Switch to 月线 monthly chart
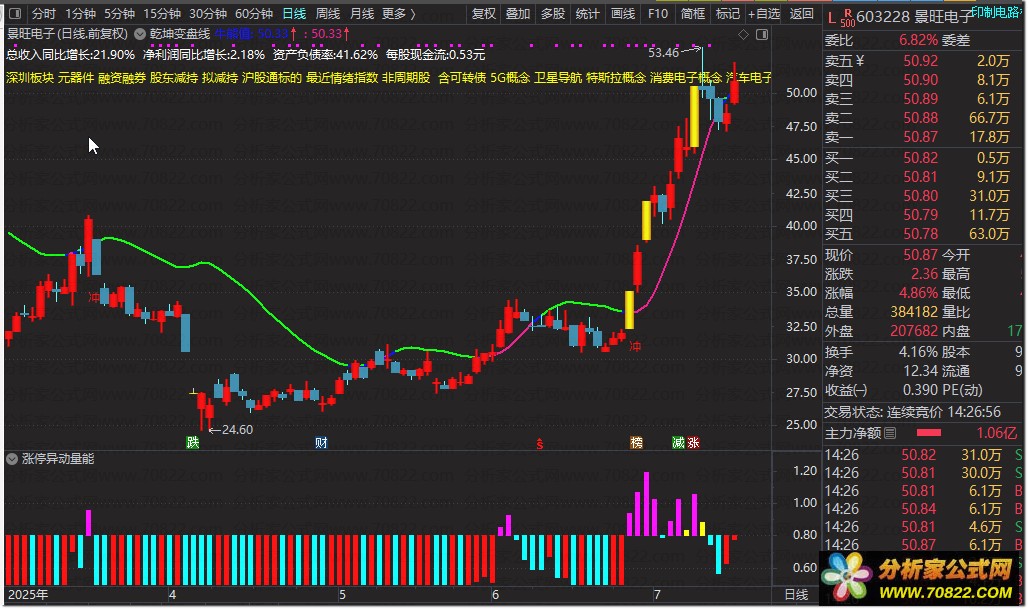 pyautogui.click(x=362, y=13)
